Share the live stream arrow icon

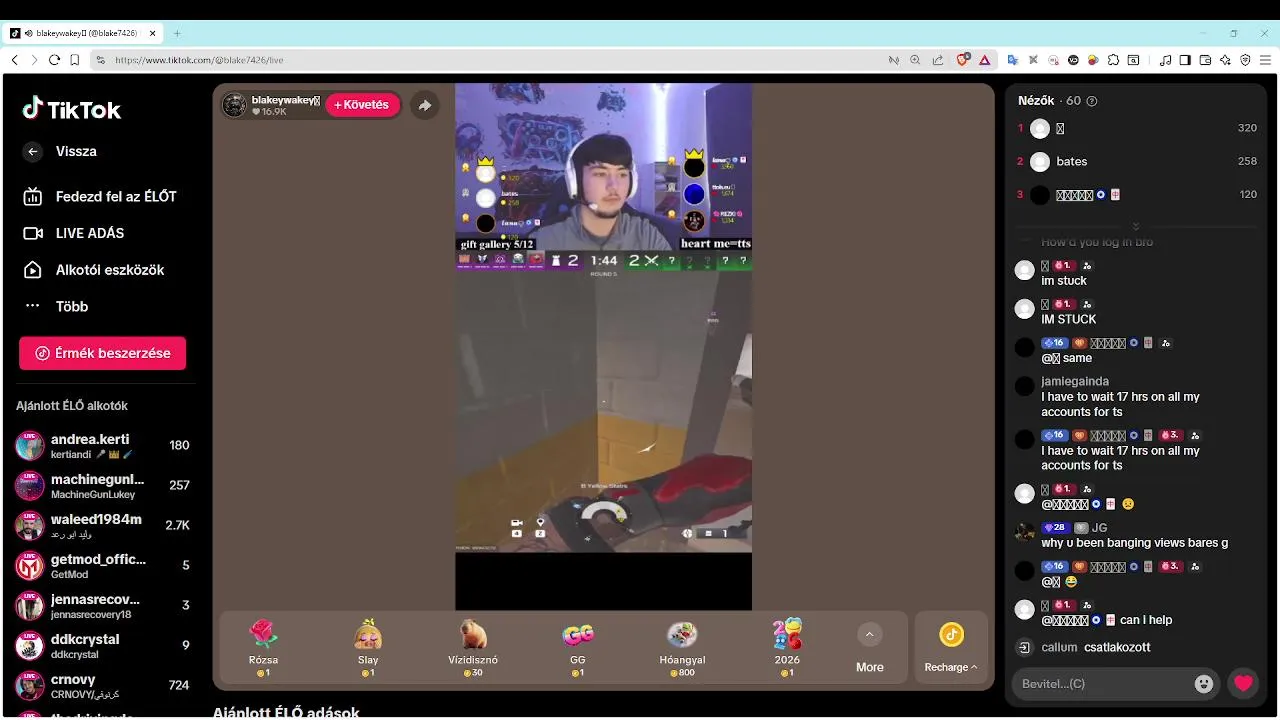tap(425, 105)
